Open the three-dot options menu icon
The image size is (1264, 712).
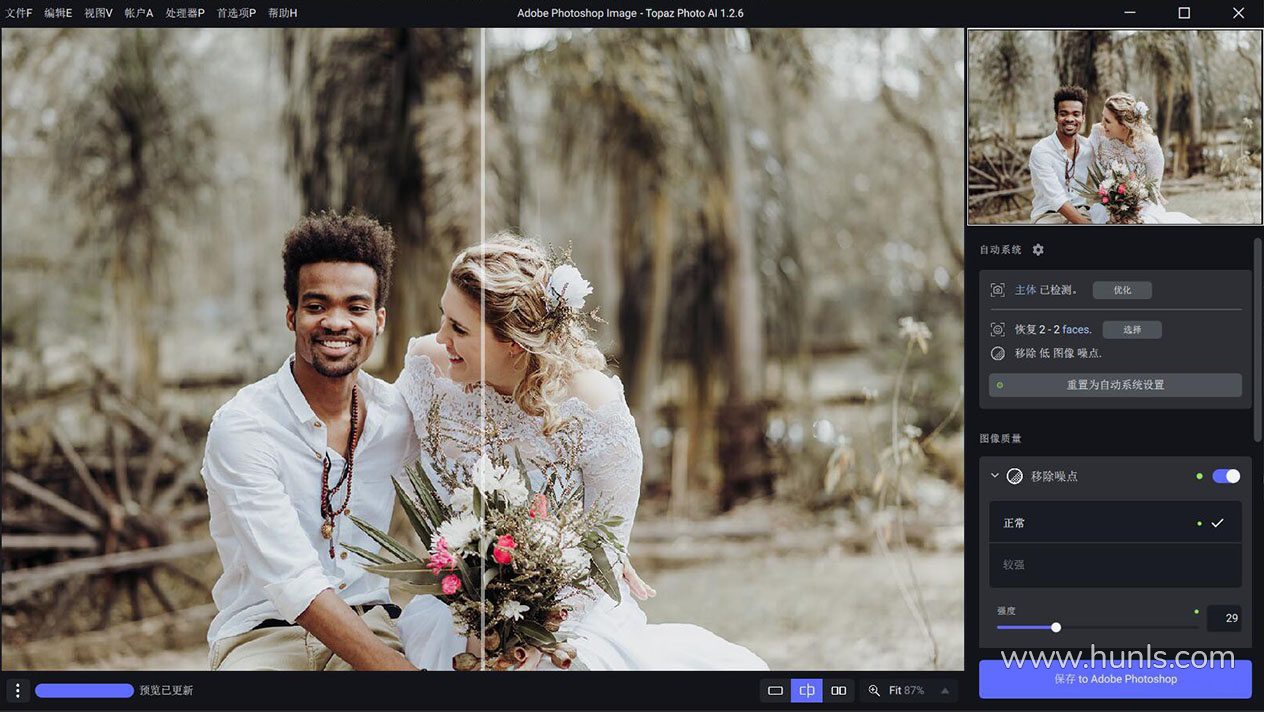tap(17, 690)
